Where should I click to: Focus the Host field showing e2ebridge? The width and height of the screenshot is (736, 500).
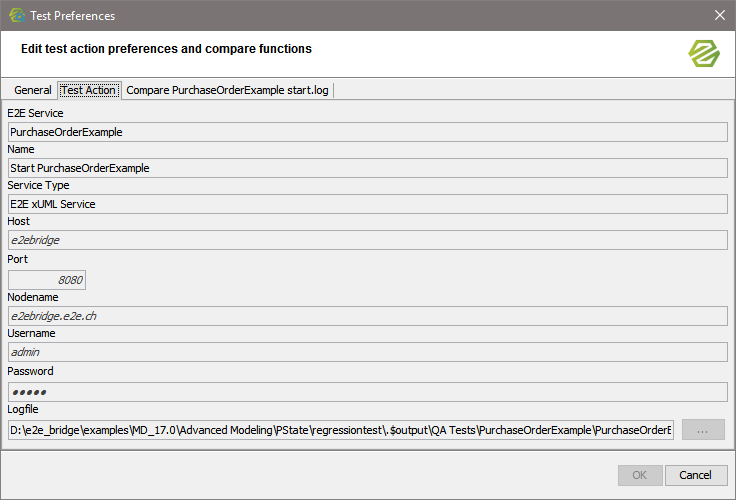[367, 240]
